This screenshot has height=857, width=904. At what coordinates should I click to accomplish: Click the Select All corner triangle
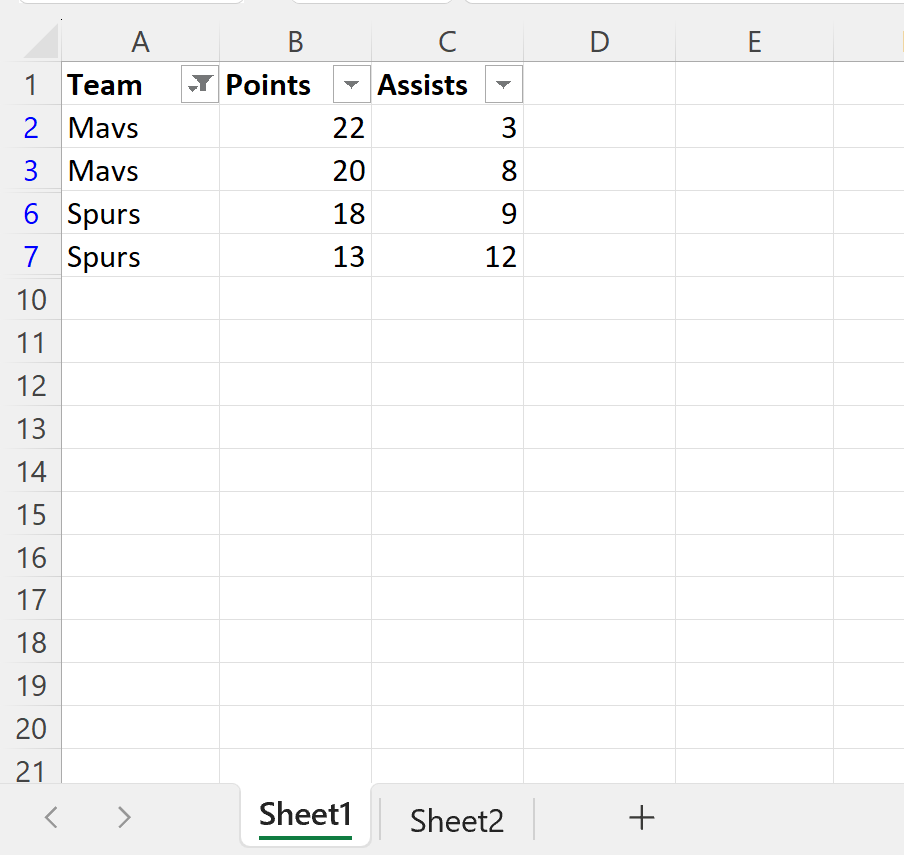pos(41,43)
